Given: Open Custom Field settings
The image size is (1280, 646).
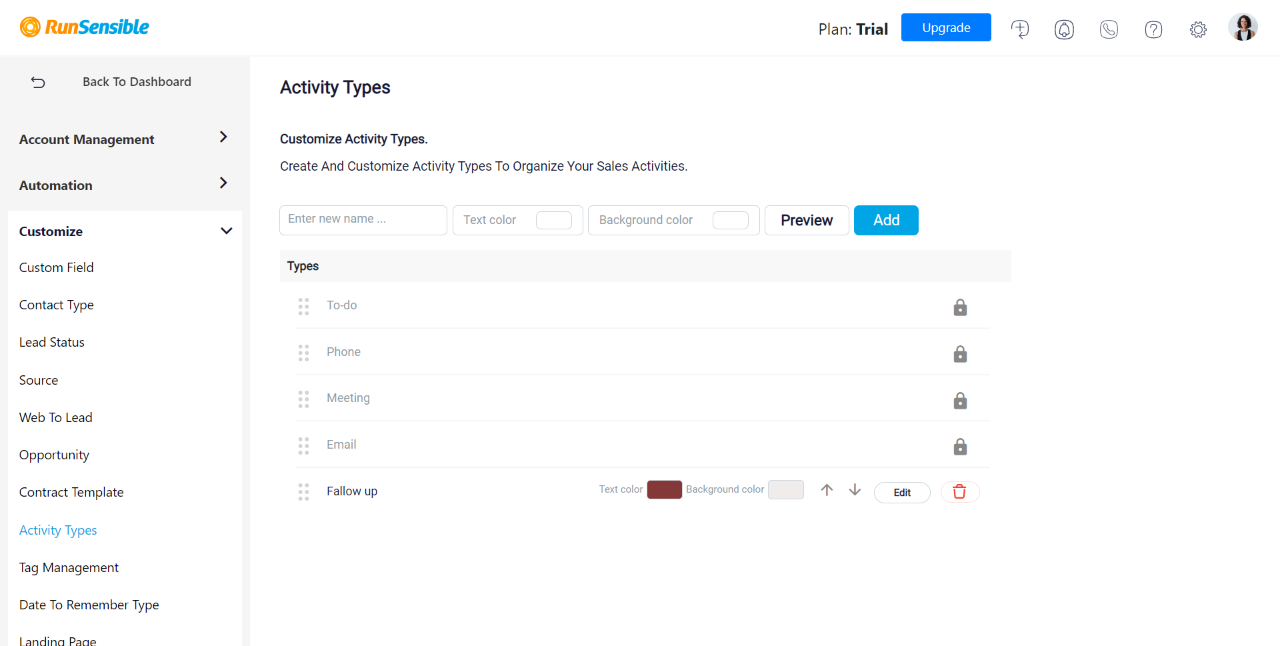Looking at the screenshot, I should [57, 267].
